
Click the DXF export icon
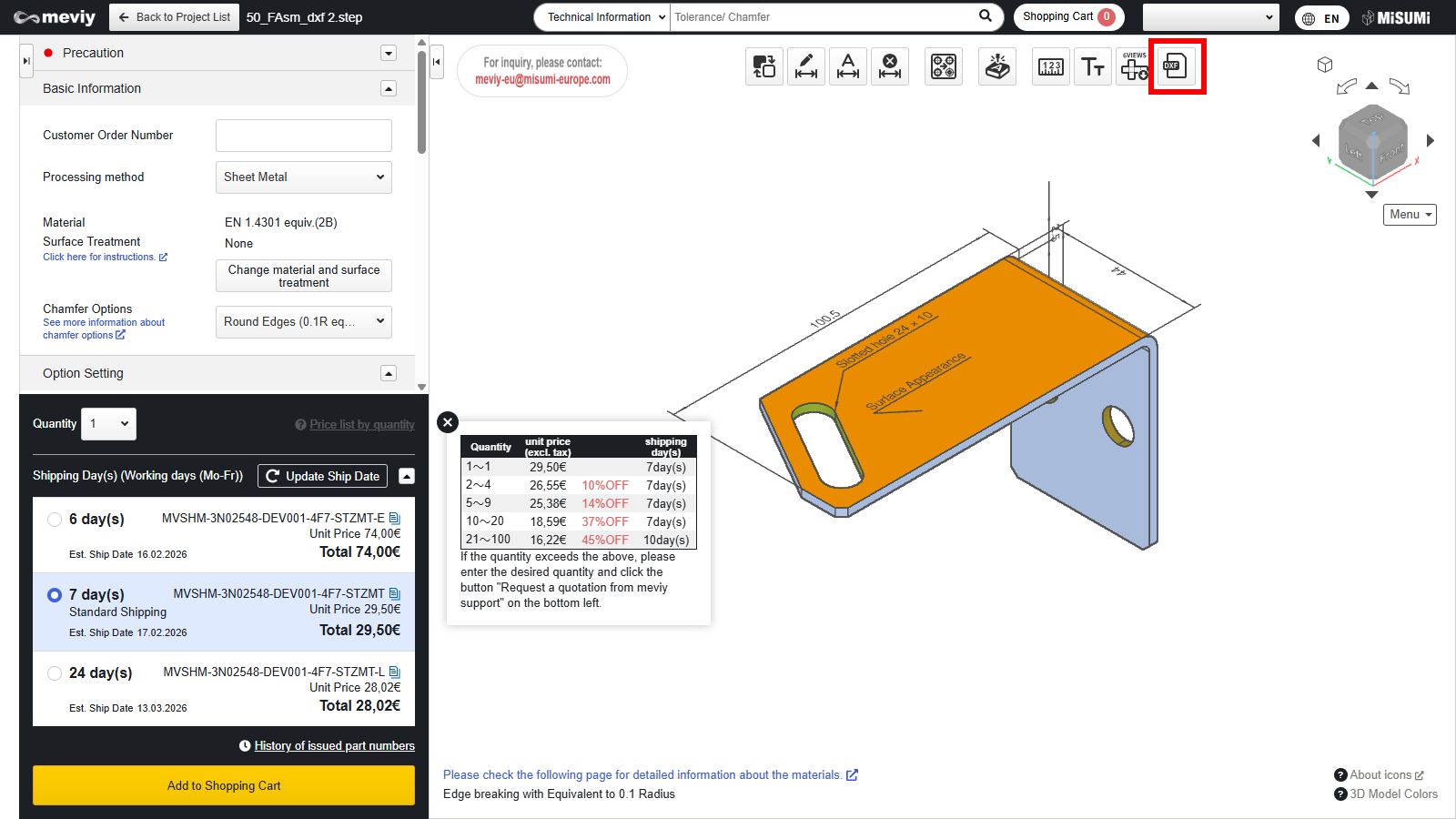tap(1176, 66)
